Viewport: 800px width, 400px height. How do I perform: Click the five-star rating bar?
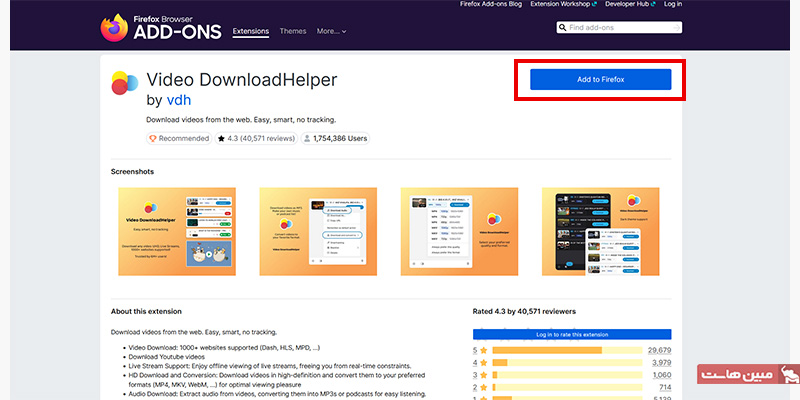coord(567,351)
